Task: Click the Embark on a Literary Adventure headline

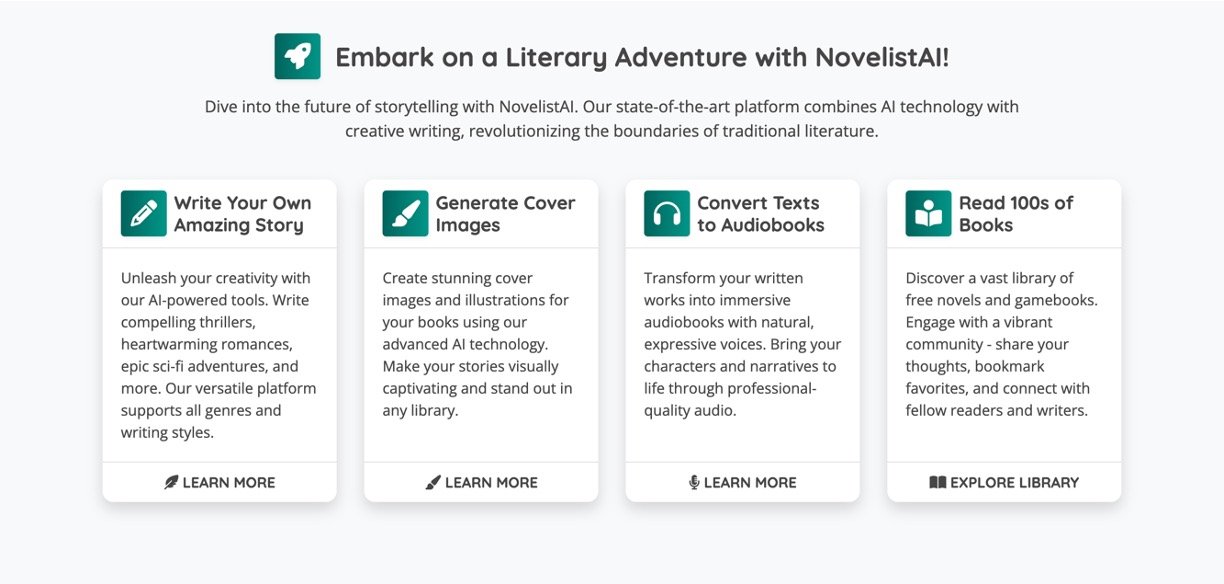Action: coord(642,57)
